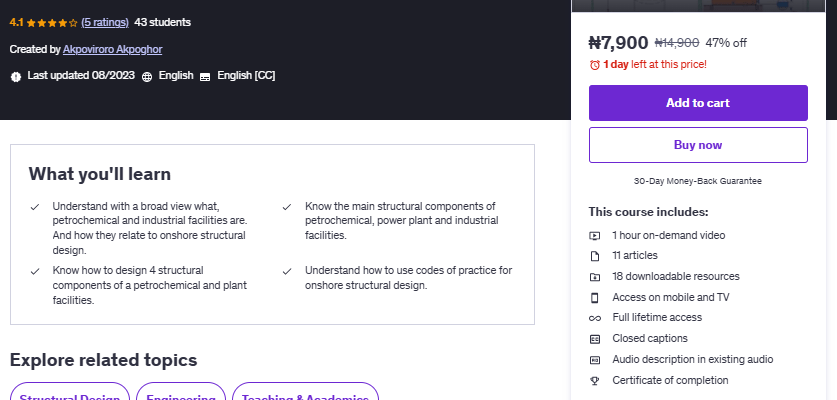Click the video icon beside on-demand video
Image resolution: width=837 pixels, height=400 pixels.
[x=594, y=236]
